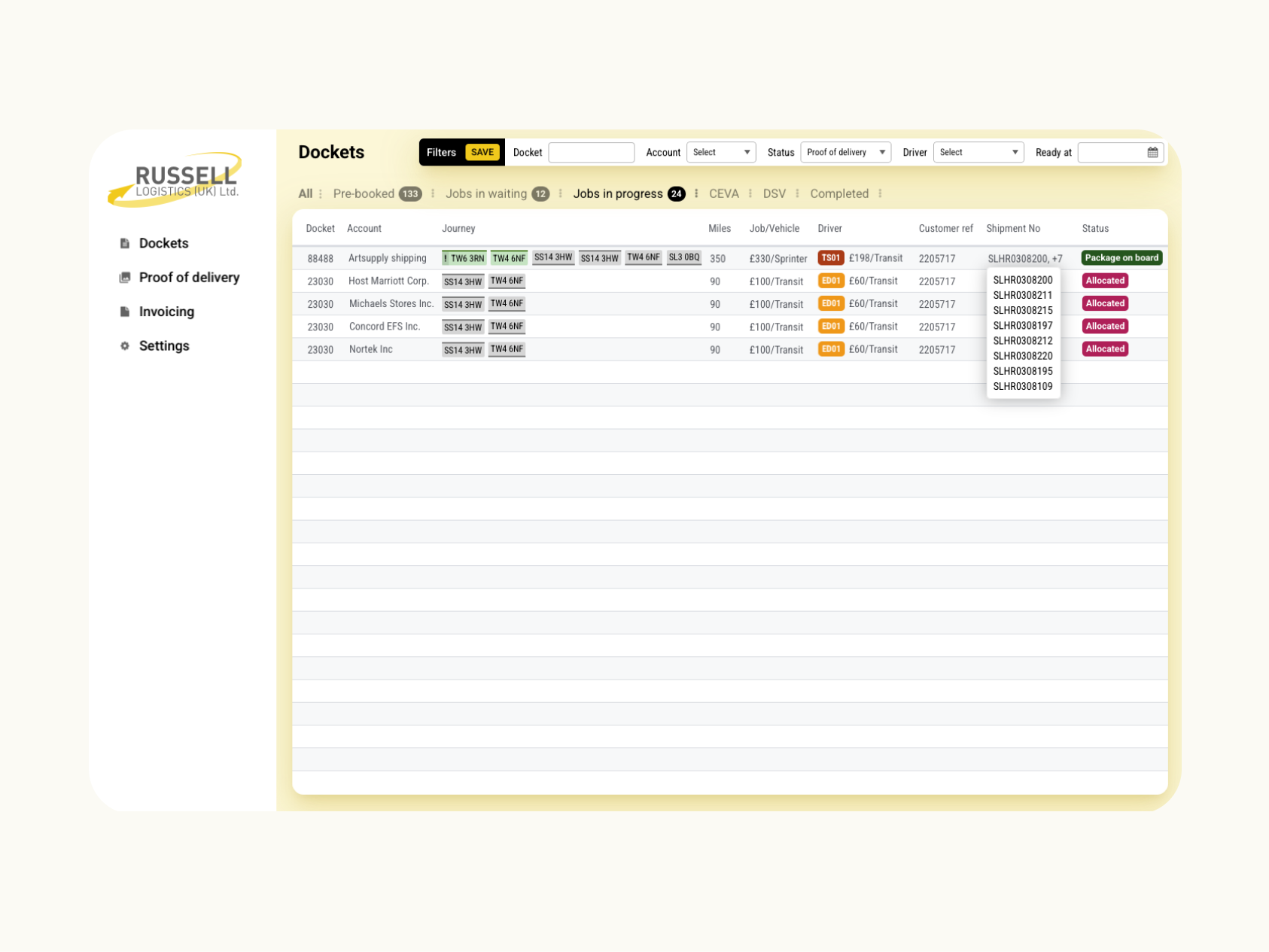
Task: Select shipment SLHR0308195 in popup
Action: (x=1023, y=371)
